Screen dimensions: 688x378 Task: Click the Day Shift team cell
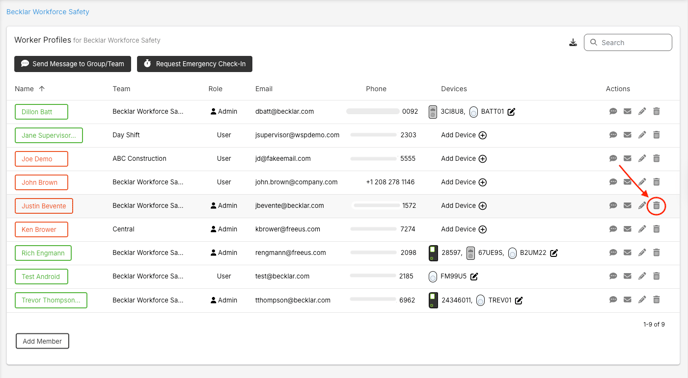[126, 135]
